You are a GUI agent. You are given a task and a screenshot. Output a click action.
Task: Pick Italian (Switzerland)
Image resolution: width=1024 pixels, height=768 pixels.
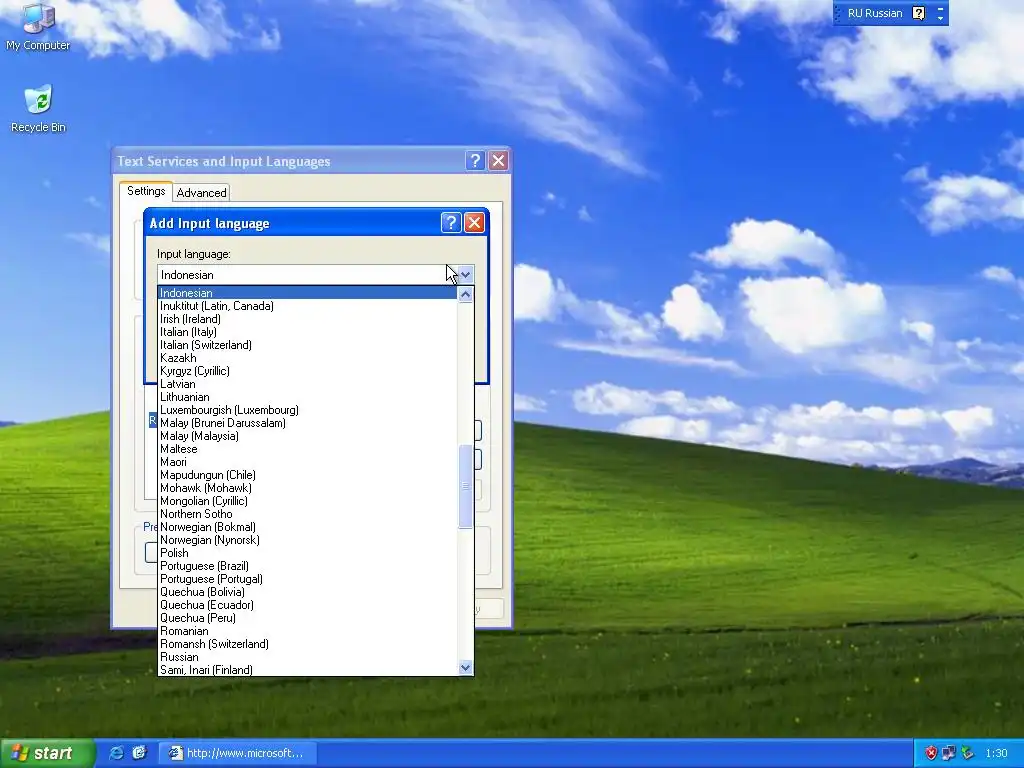point(308,345)
